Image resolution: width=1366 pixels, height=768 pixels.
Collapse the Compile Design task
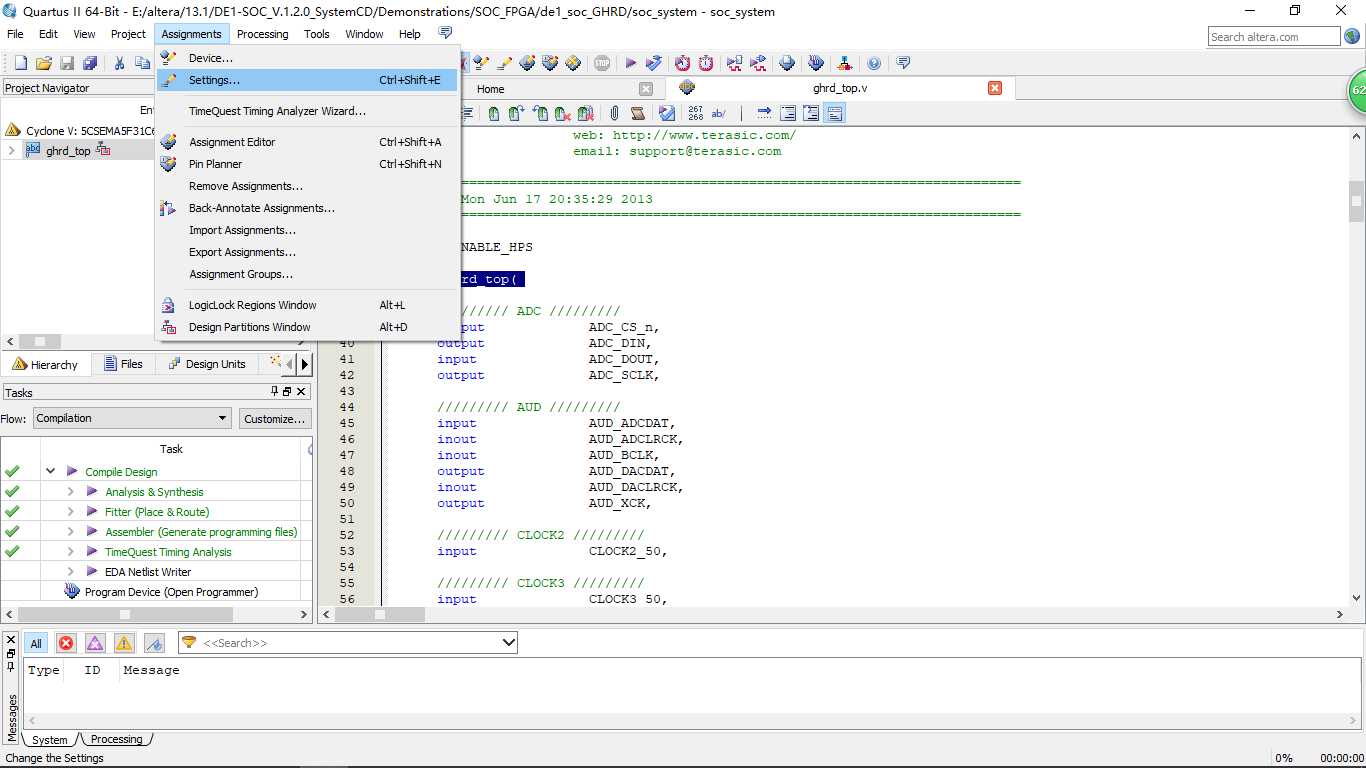(50, 471)
